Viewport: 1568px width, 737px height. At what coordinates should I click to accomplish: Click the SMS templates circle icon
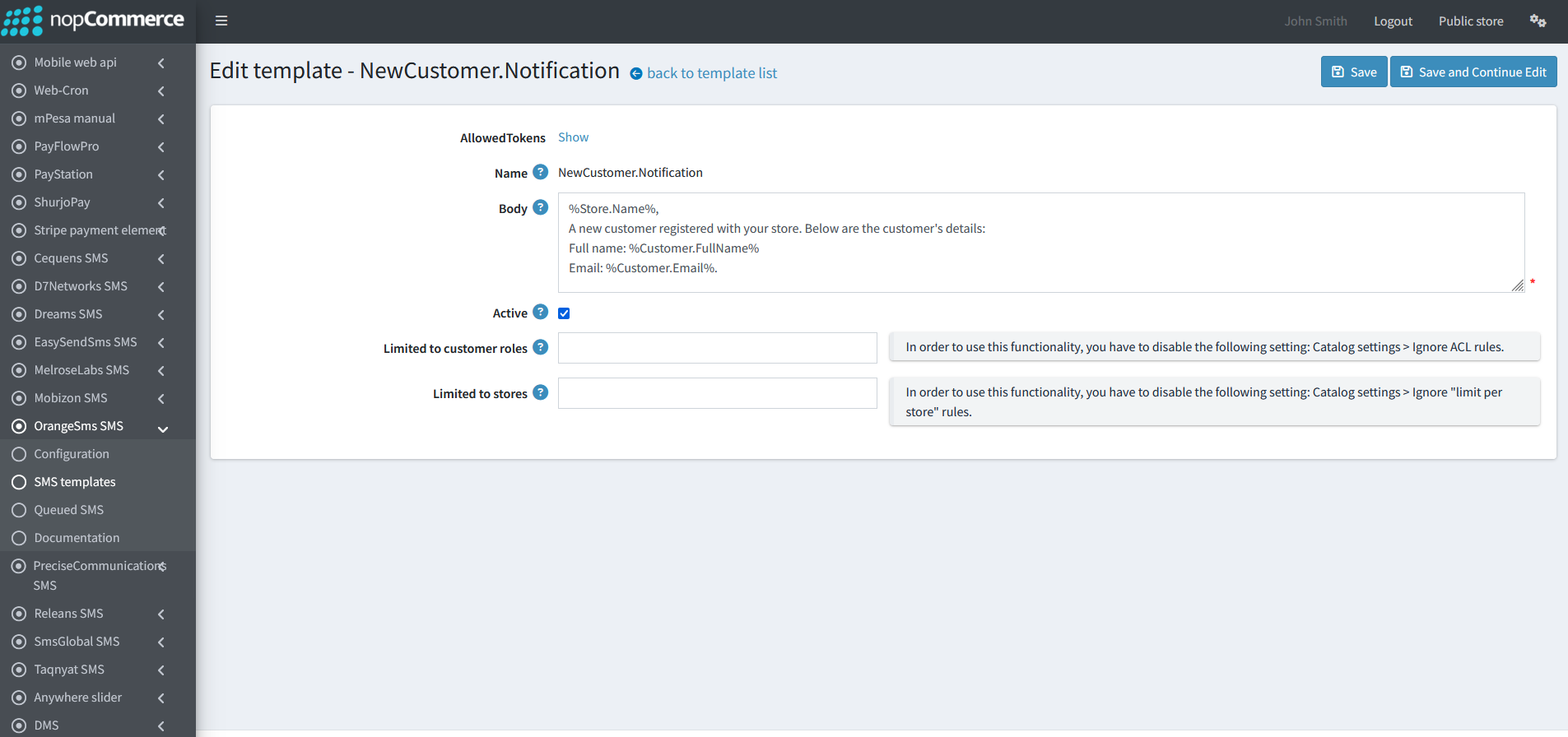(x=19, y=482)
